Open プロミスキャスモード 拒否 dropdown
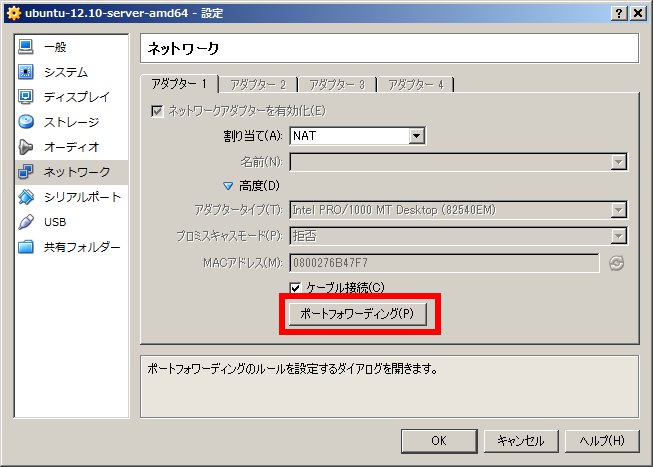Viewport: 653px width, 467px height. tap(458, 236)
